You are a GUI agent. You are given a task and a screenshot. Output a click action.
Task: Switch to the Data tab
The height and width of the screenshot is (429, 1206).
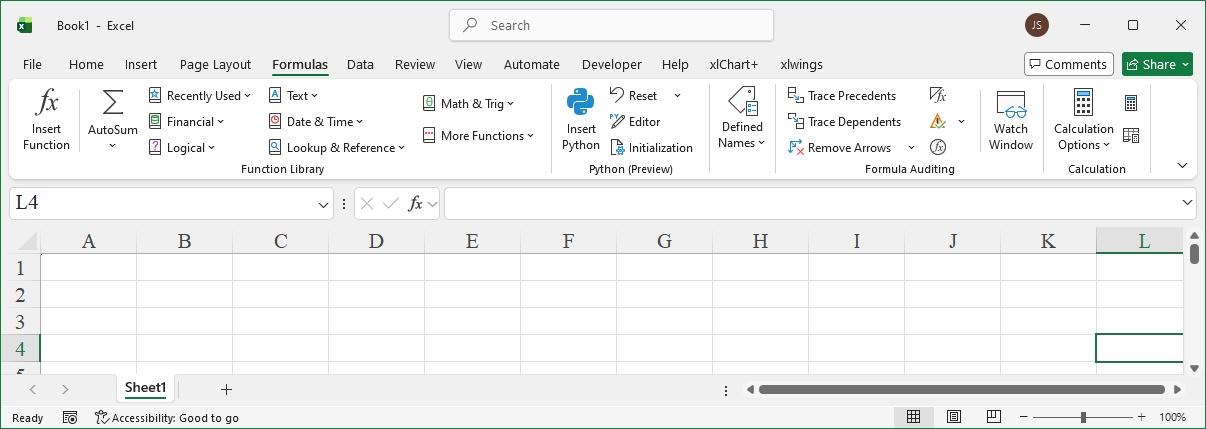(360, 64)
